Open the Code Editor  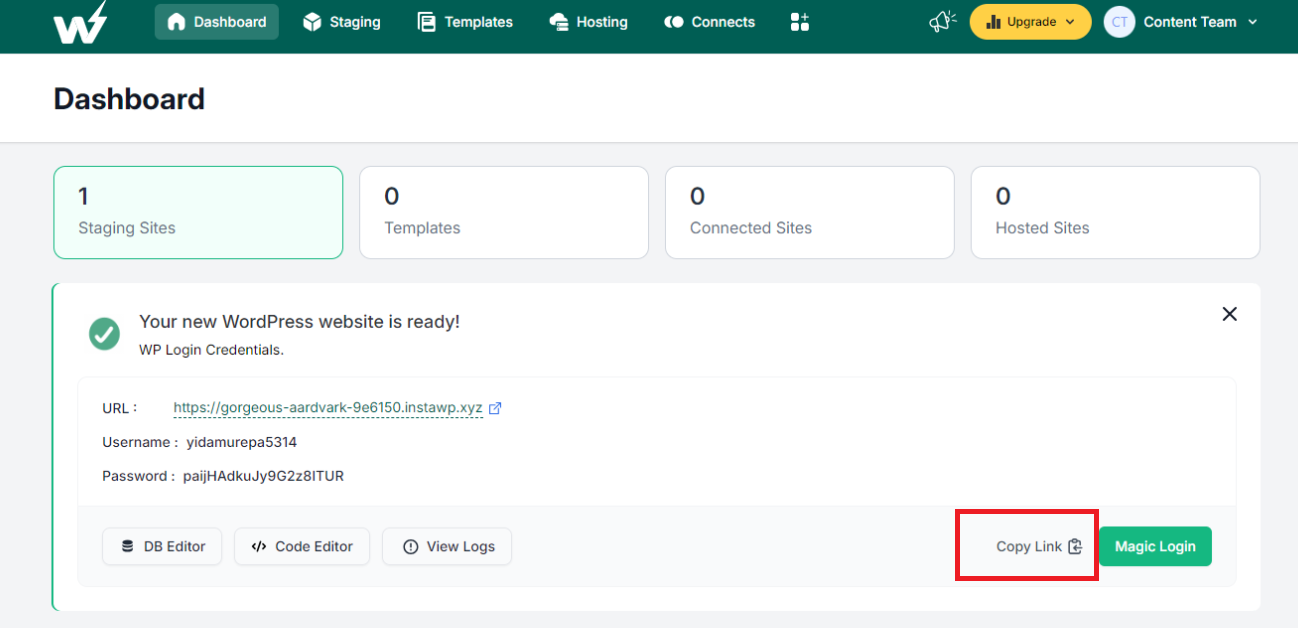point(302,546)
